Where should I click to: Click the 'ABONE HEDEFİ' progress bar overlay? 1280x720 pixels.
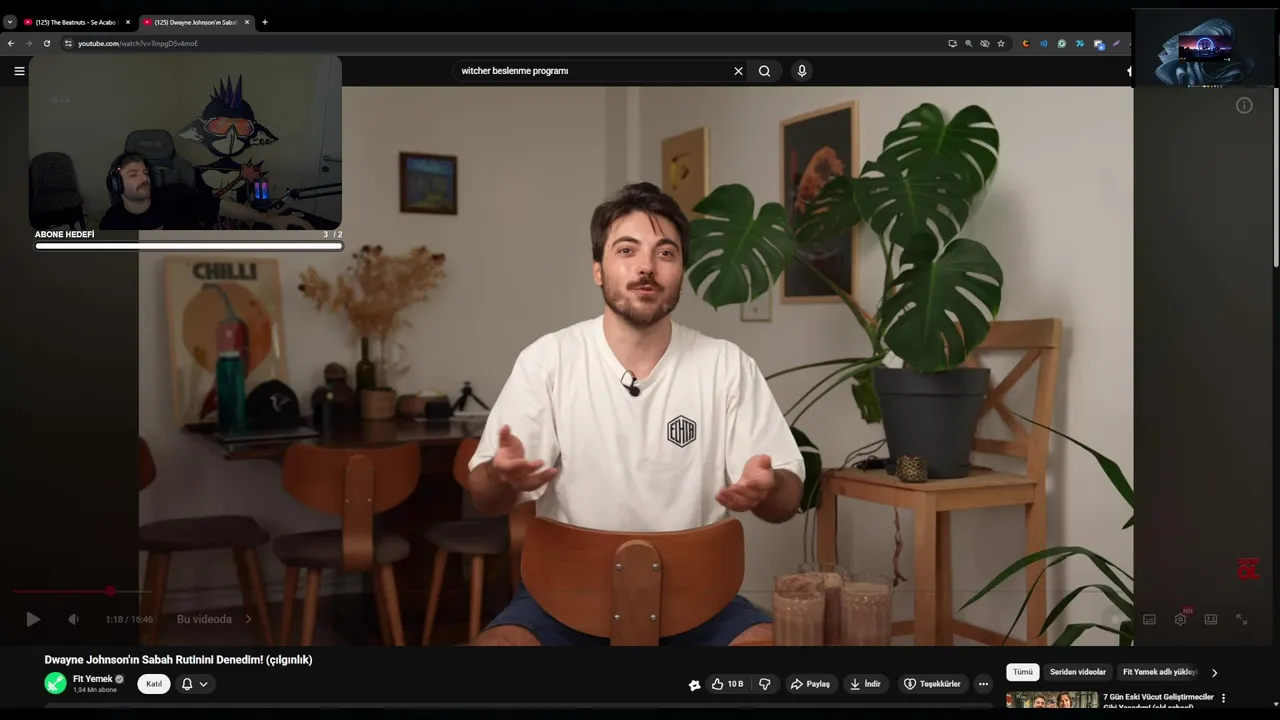pyautogui.click(x=189, y=245)
